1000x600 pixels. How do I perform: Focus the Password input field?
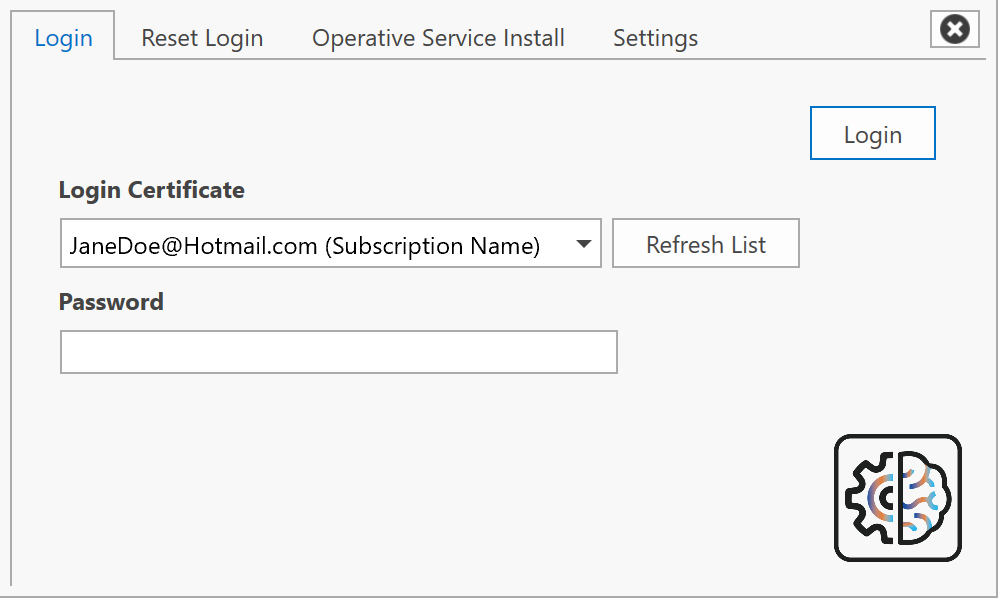338,352
